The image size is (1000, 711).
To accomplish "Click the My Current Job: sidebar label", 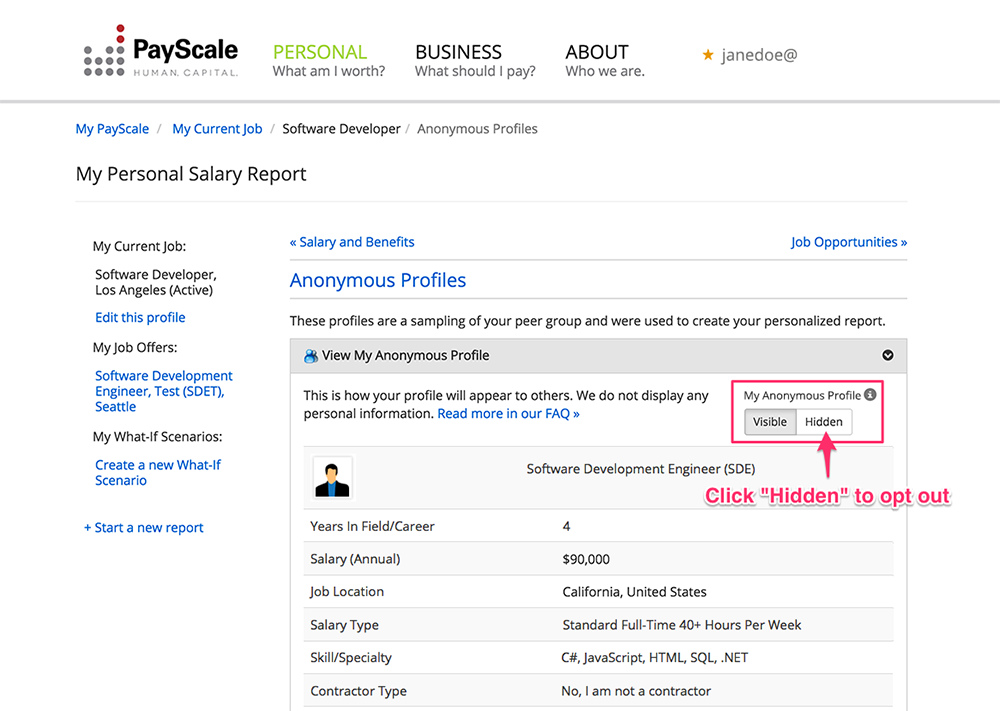I will (x=140, y=247).
